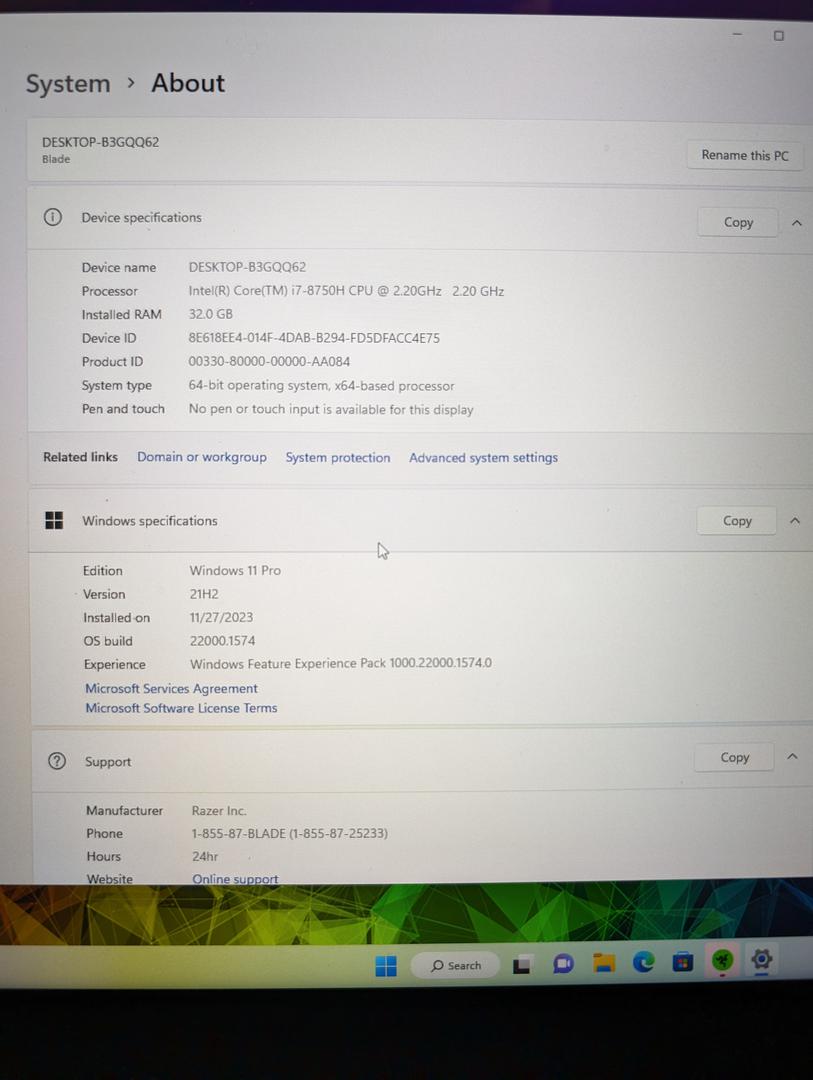Open Domain or workgroup link
This screenshot has width=813, height=1080.
(202, 457)
